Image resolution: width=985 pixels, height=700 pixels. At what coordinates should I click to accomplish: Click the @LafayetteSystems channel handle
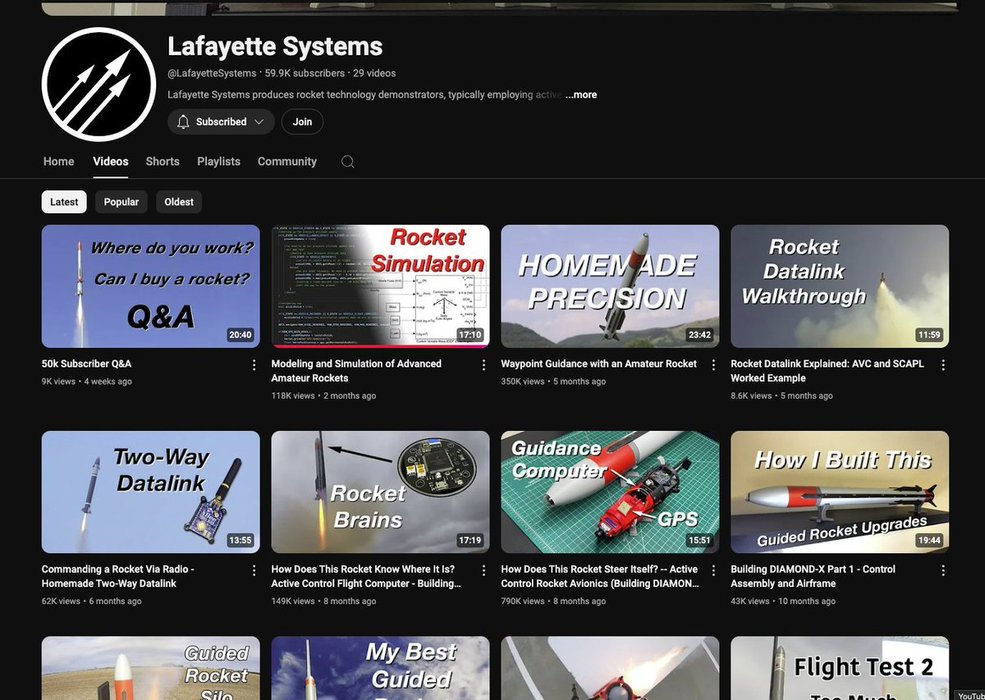point(212,74)
